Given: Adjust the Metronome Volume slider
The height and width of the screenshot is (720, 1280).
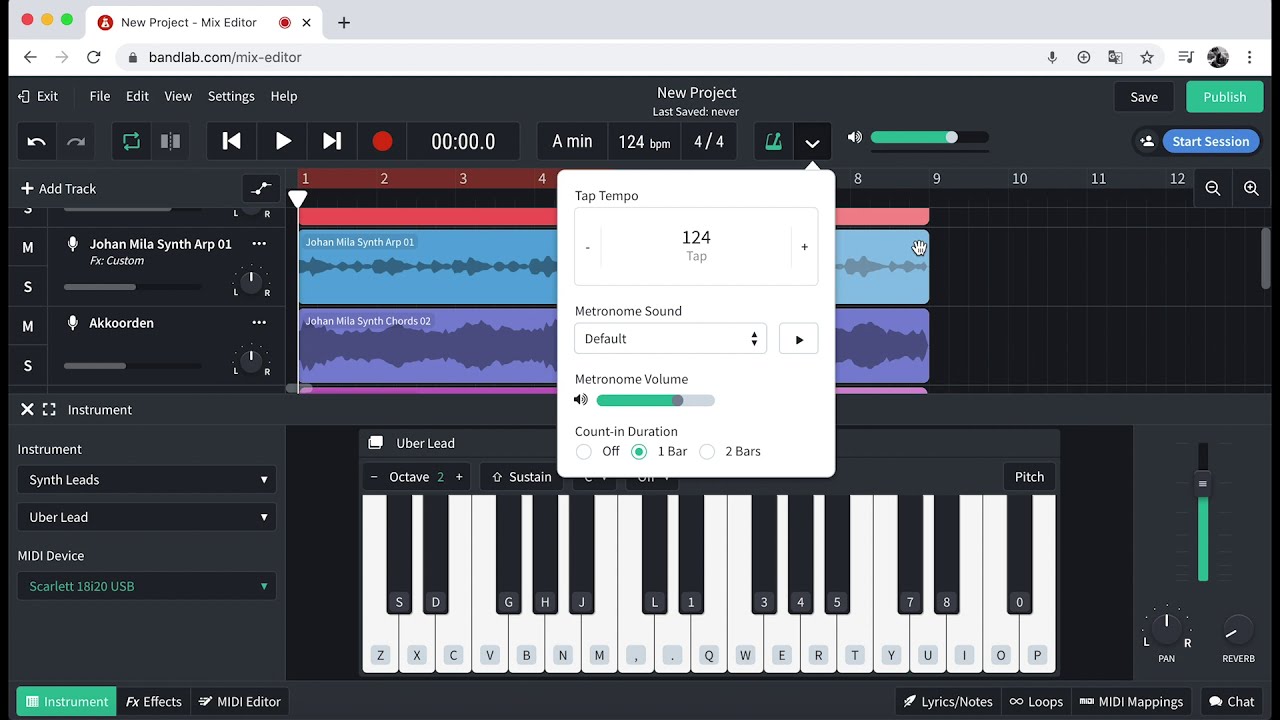Looking at the screenshot, I should [655, 400].
